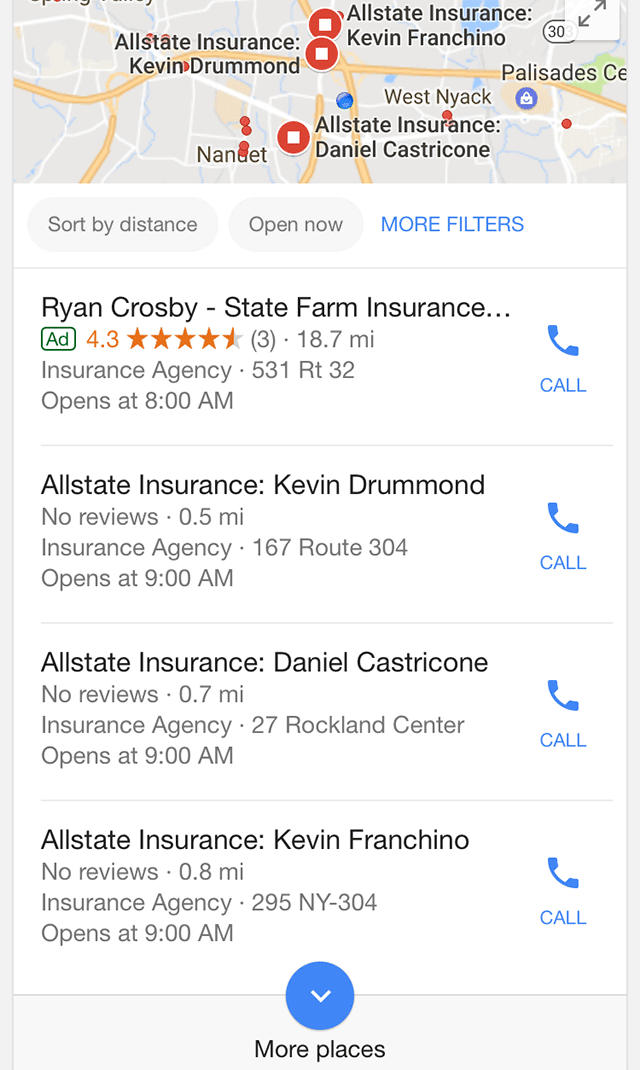The height and width of the screenshot is (1070, 640).
Task: Call Ryan Crosby State Farm phone icon
Action: click(563, 342)
